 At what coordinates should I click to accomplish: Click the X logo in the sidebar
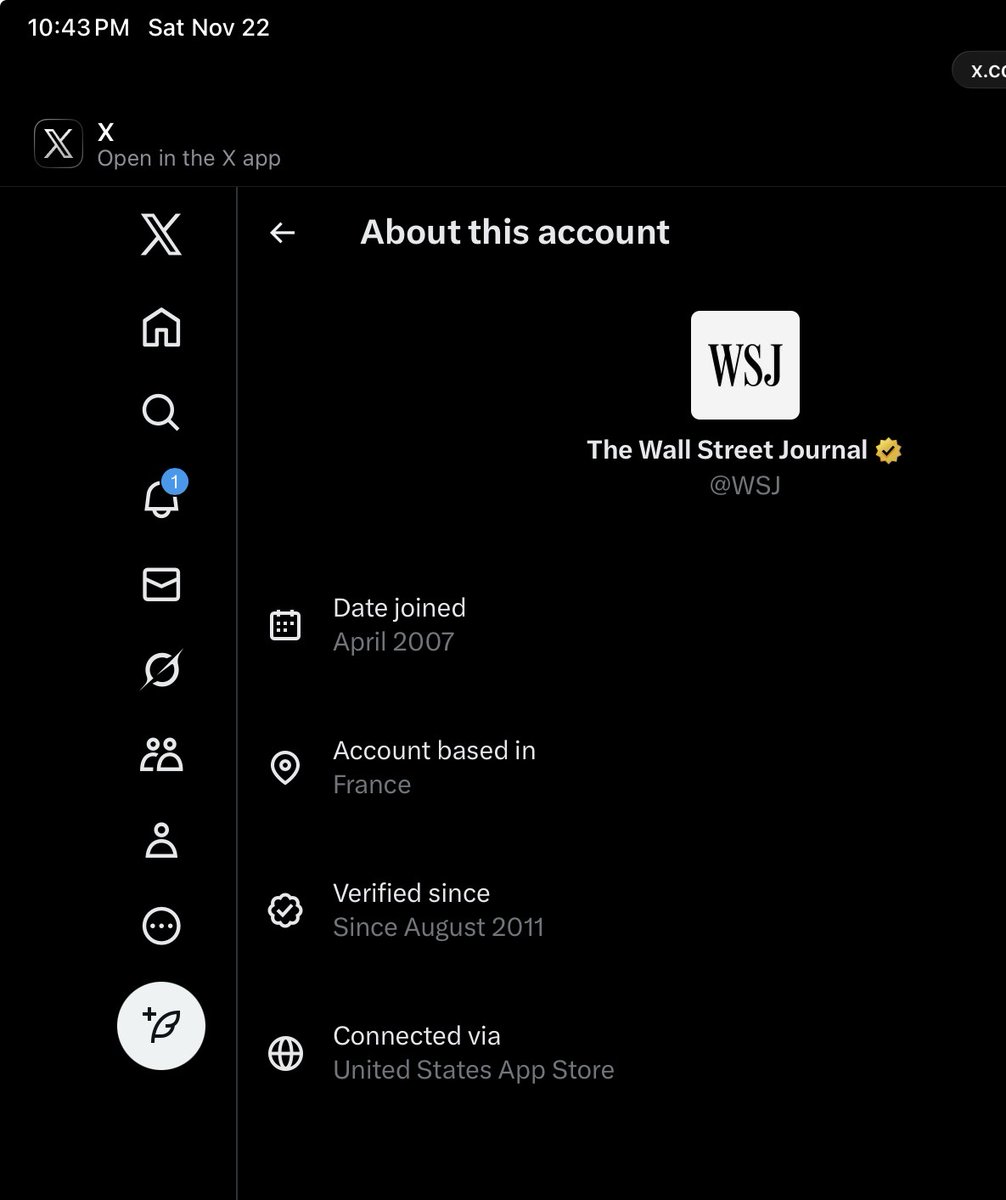click(x=161, y=236)
